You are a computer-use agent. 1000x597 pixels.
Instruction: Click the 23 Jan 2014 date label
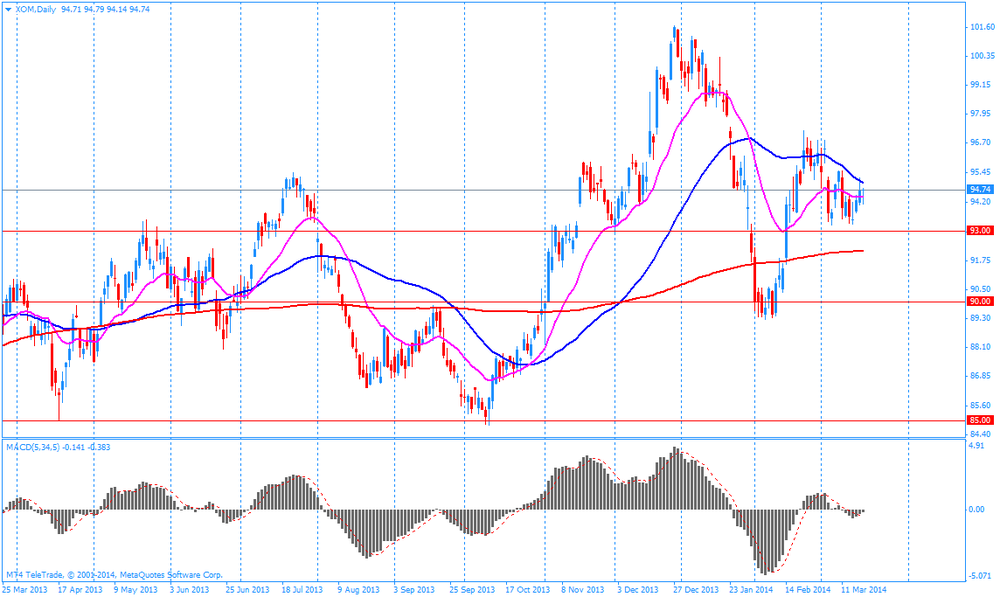[x=751, y=589]
